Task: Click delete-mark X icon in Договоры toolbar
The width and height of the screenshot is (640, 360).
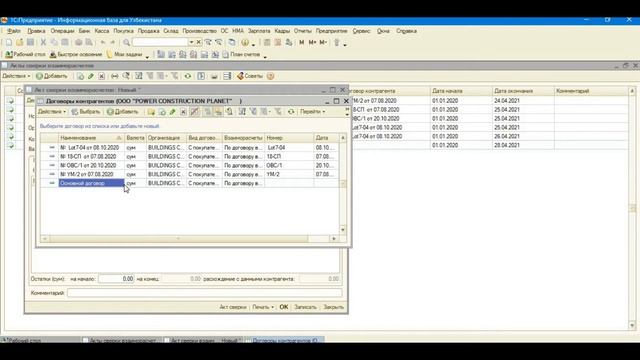Action: pyautogui.click(x=183, y=112)
